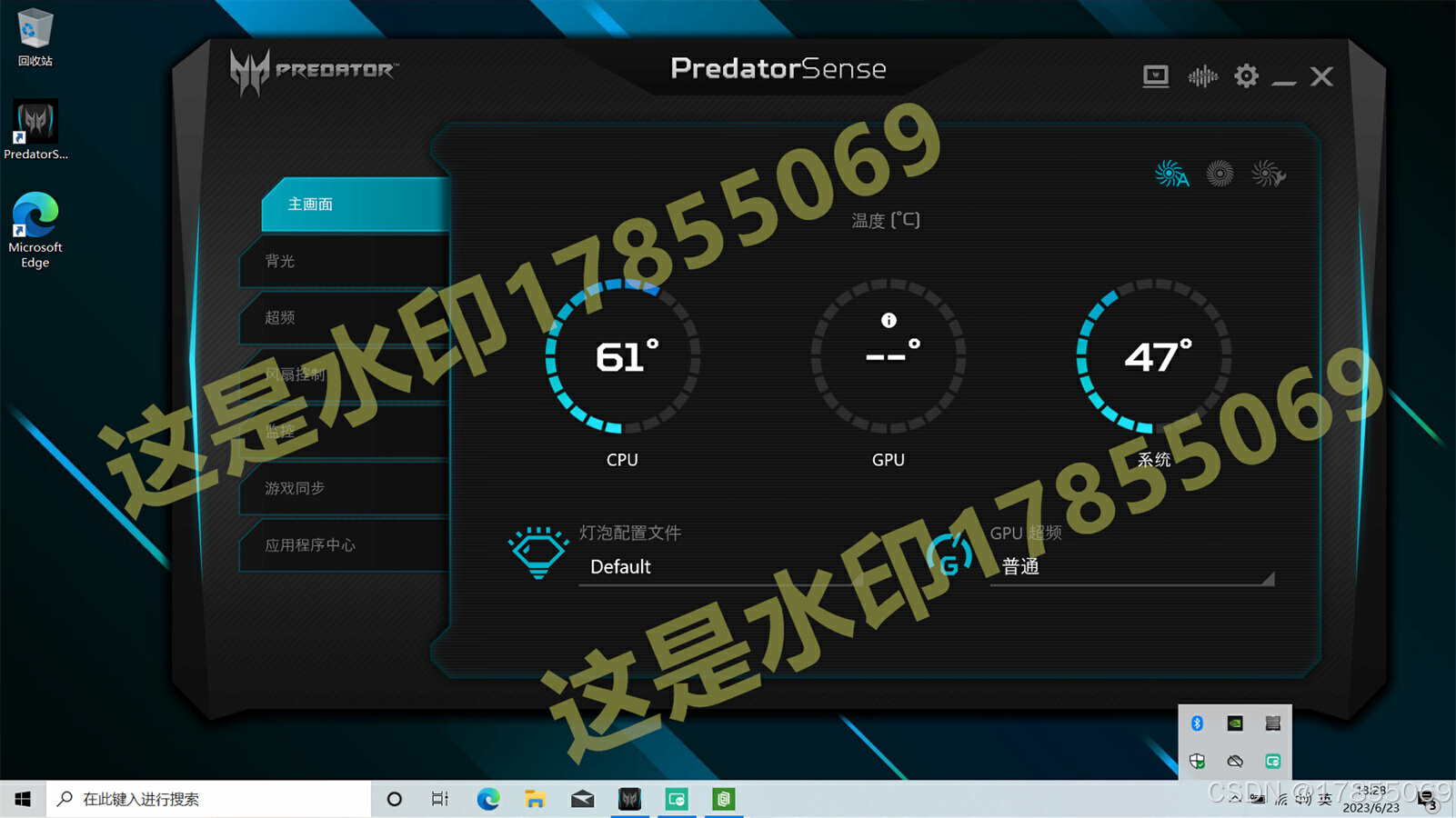Viewport: 1456px width, 818px height.
Task: Open PredatorSense settings gear
Action: (1246, 75)
